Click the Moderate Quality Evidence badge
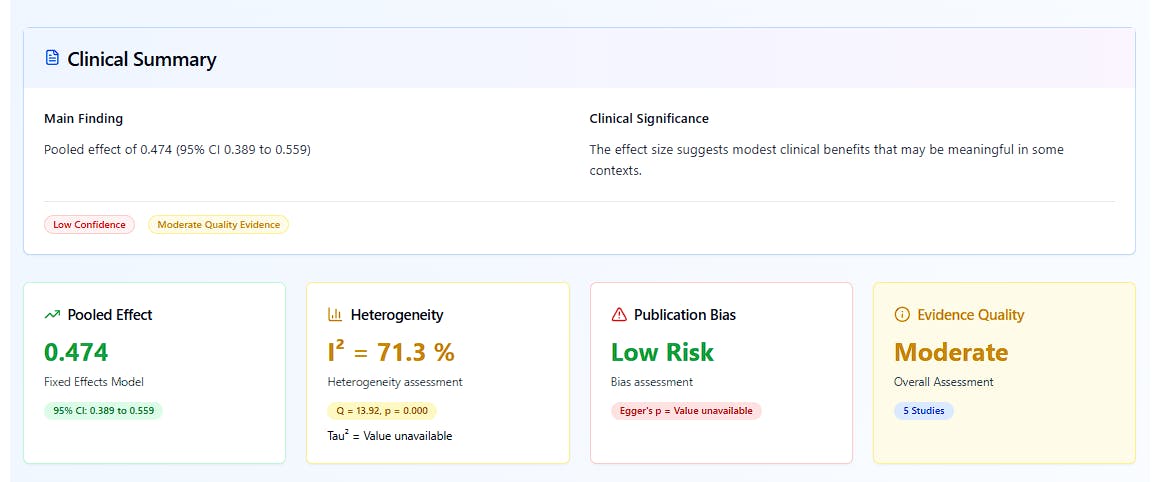Viewport: 1162px width, 482px height. click(x=218, y=225)
